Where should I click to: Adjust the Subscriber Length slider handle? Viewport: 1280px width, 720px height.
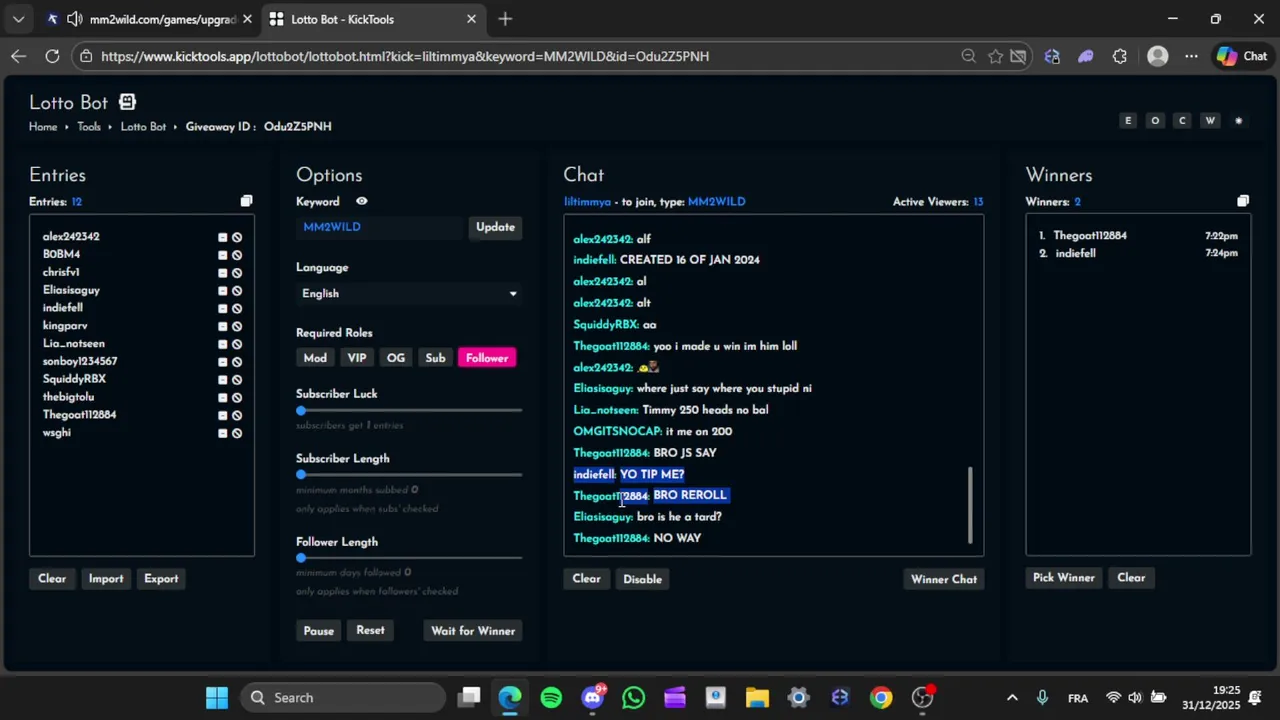301,474
